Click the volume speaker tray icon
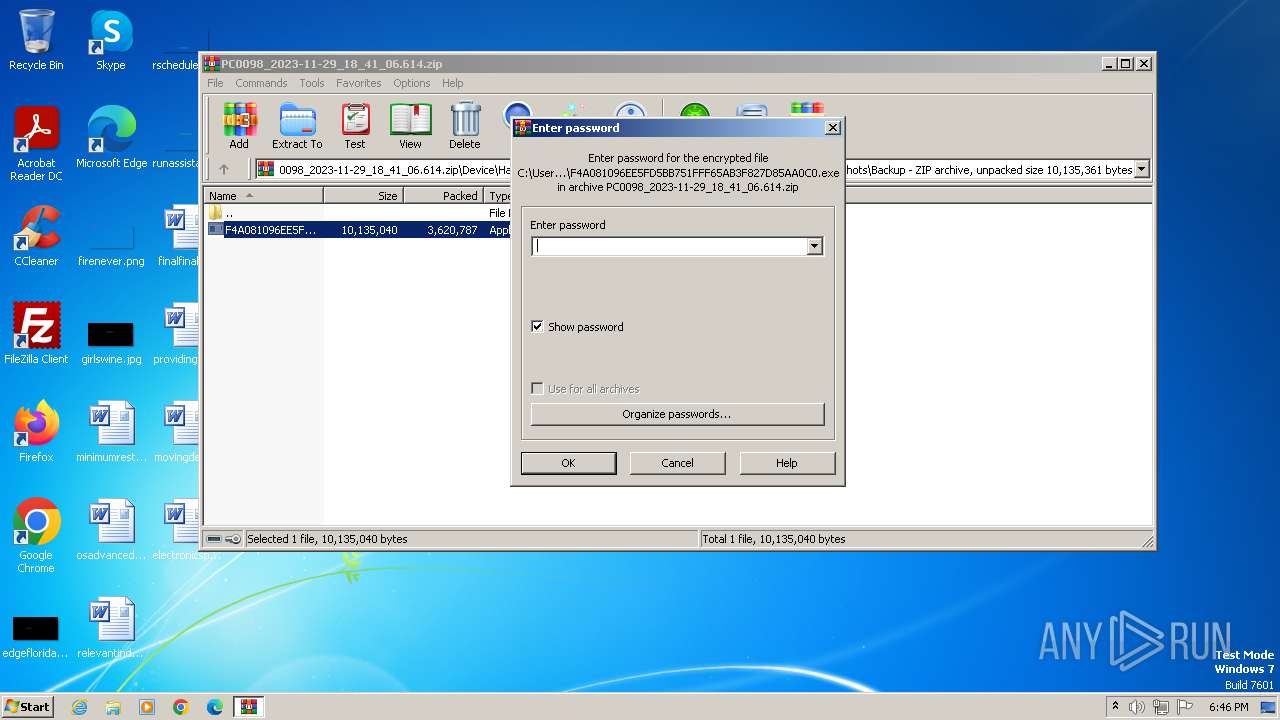 pos(1137,707)
